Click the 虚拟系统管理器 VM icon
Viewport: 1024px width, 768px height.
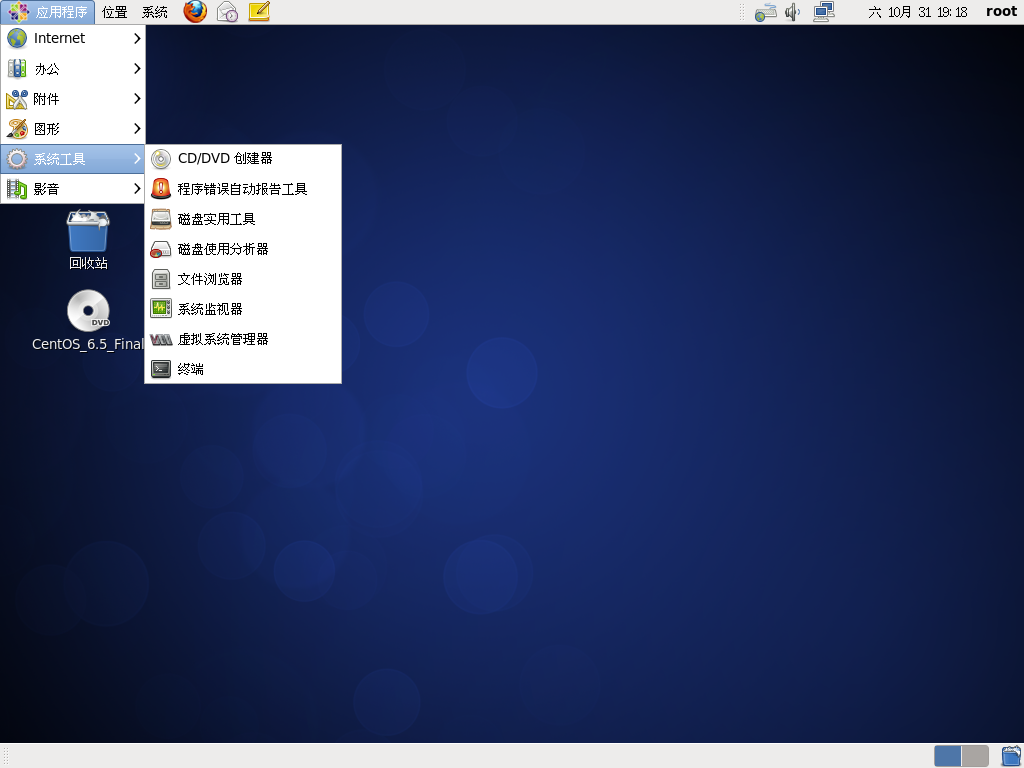coord(161,339)
